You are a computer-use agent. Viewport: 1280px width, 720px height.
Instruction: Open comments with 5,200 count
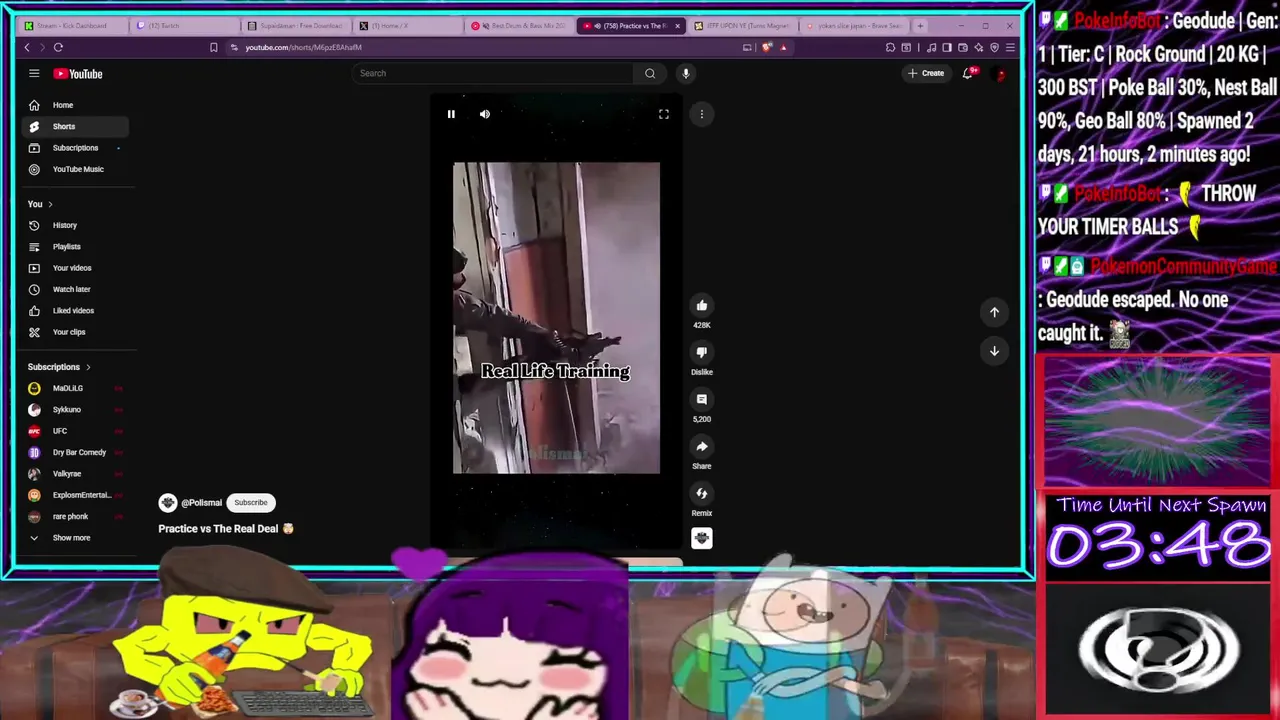(702, 399)
